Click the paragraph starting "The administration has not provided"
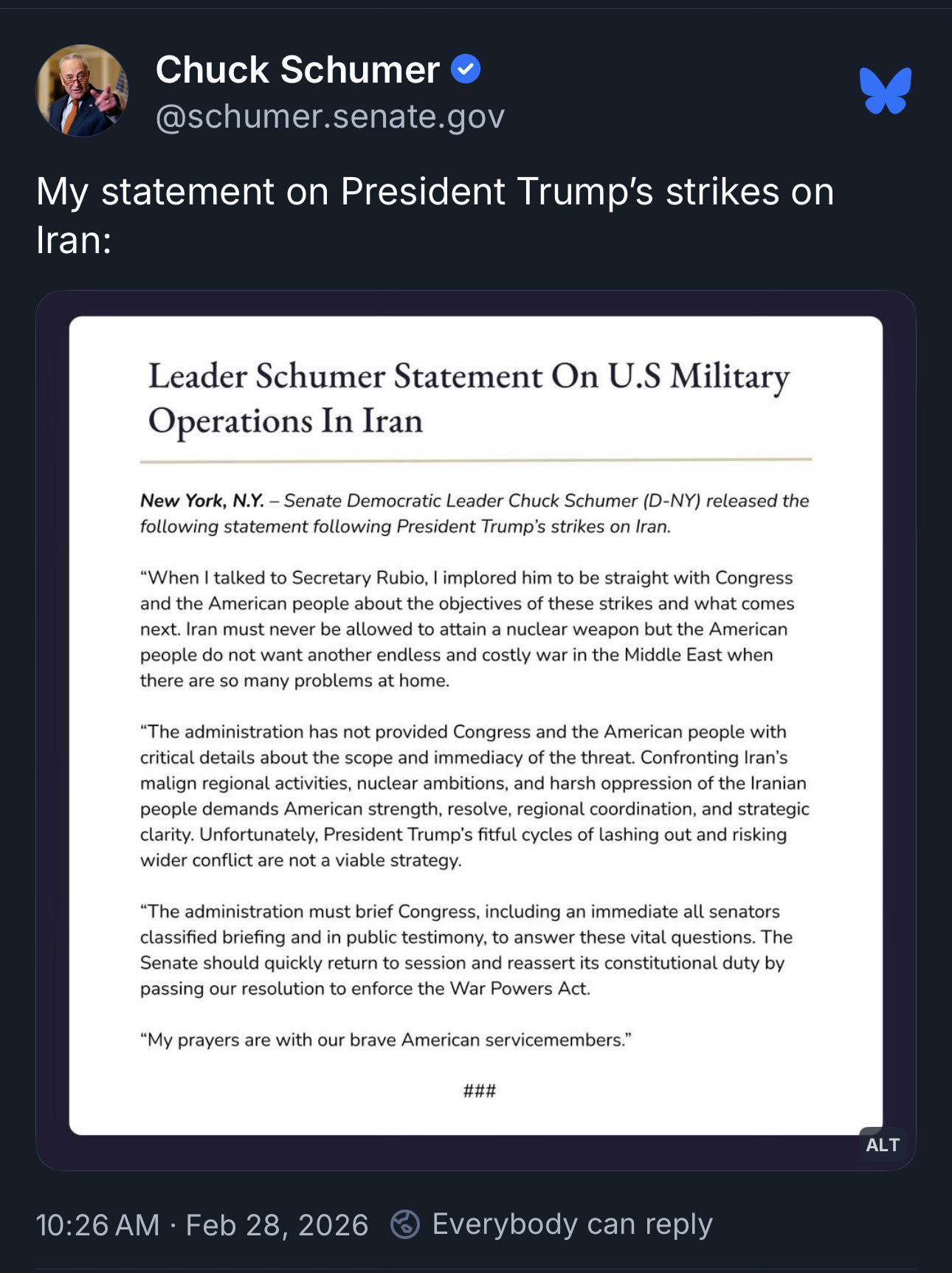 [474, 796]
